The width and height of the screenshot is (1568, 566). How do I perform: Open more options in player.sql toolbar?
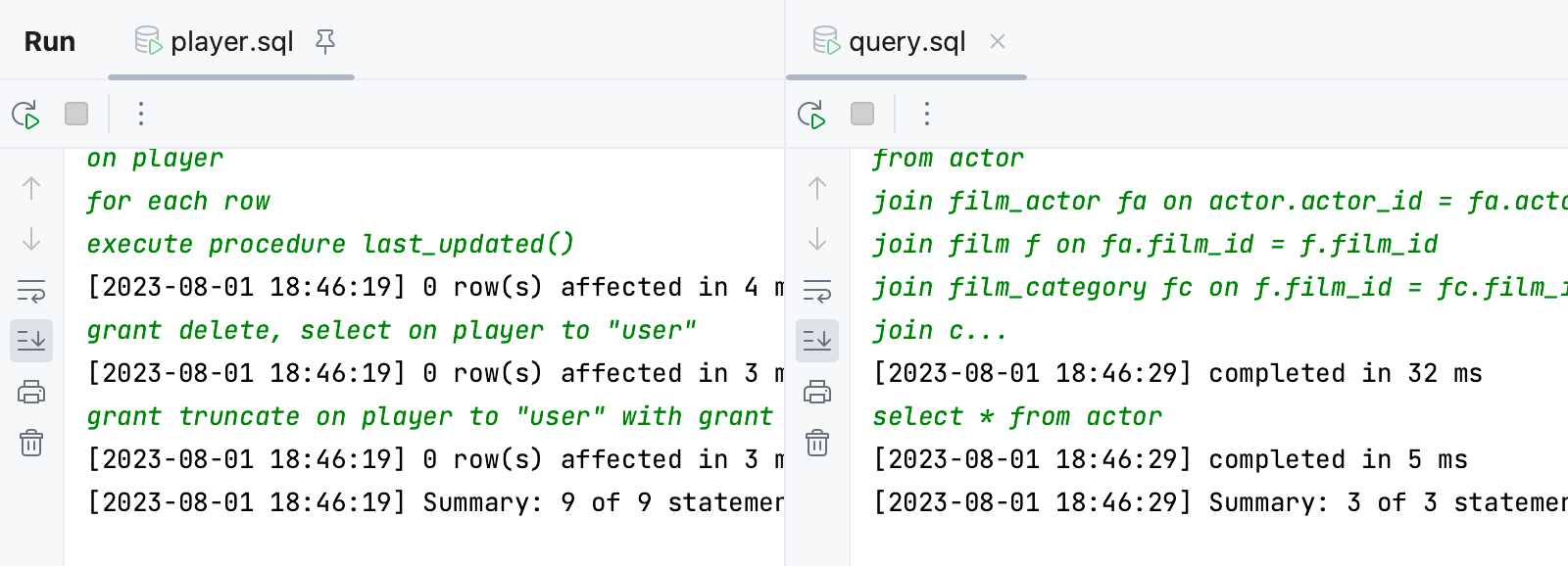click(141, 115)
